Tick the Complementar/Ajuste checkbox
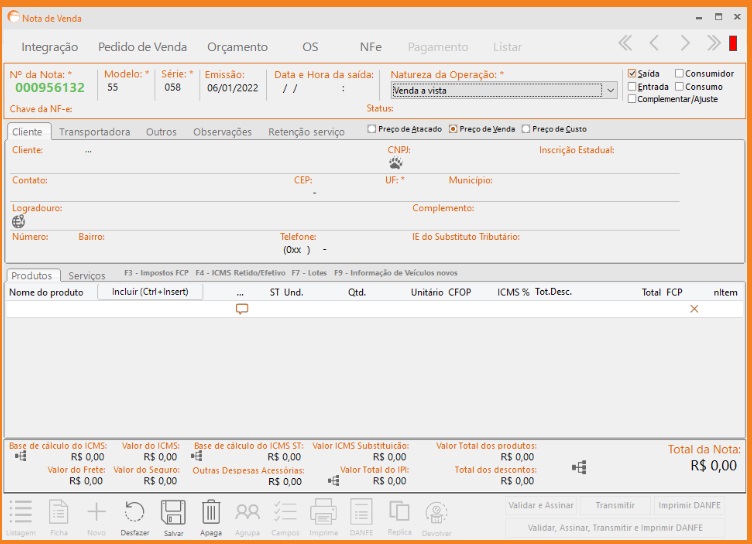Screen dimensions: 752x544 [x=632, y=99]
